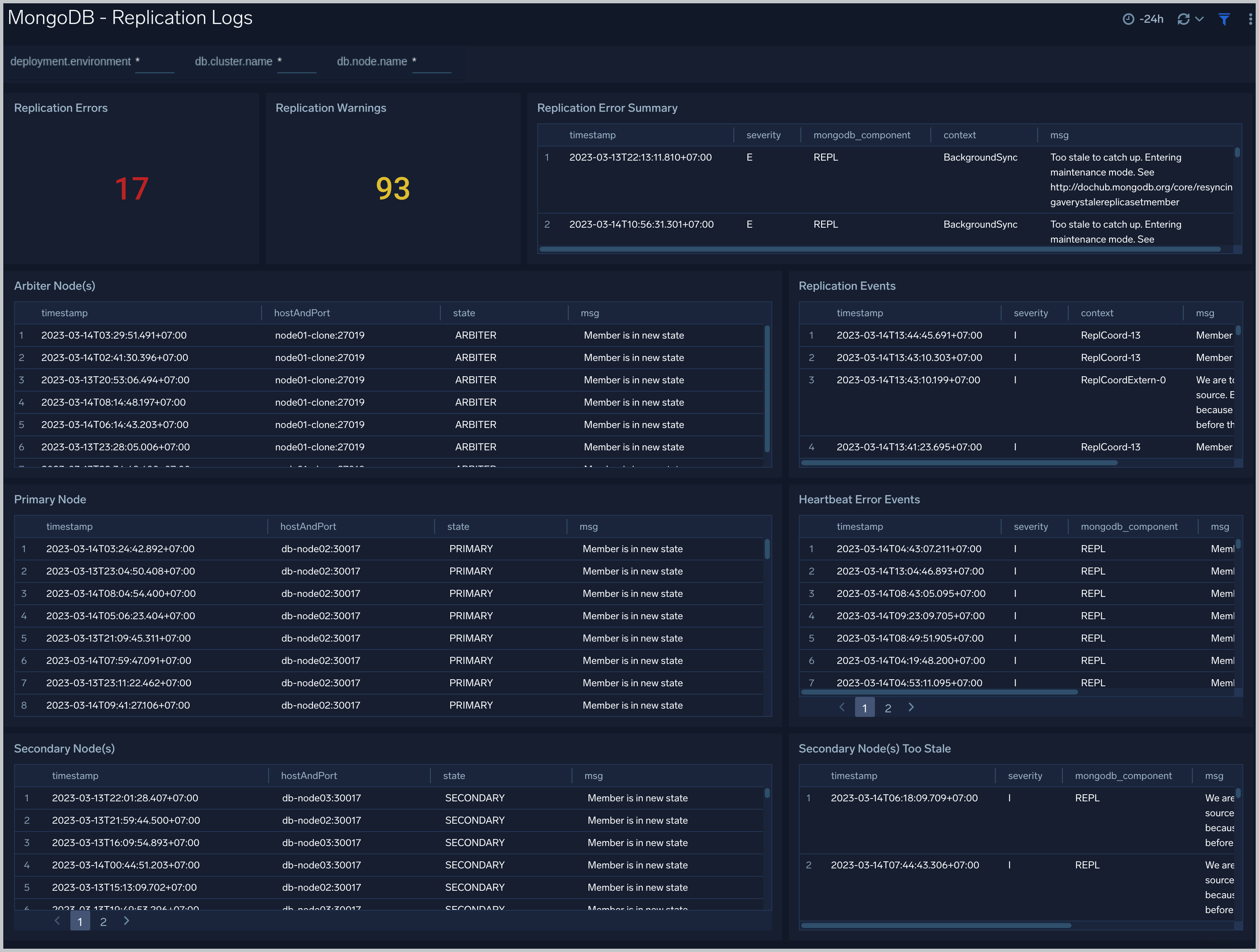The height and width of the screenshot is (952, 1259).
Task: Click the Replication Error Summary panel title
Action: coord(607,108)
